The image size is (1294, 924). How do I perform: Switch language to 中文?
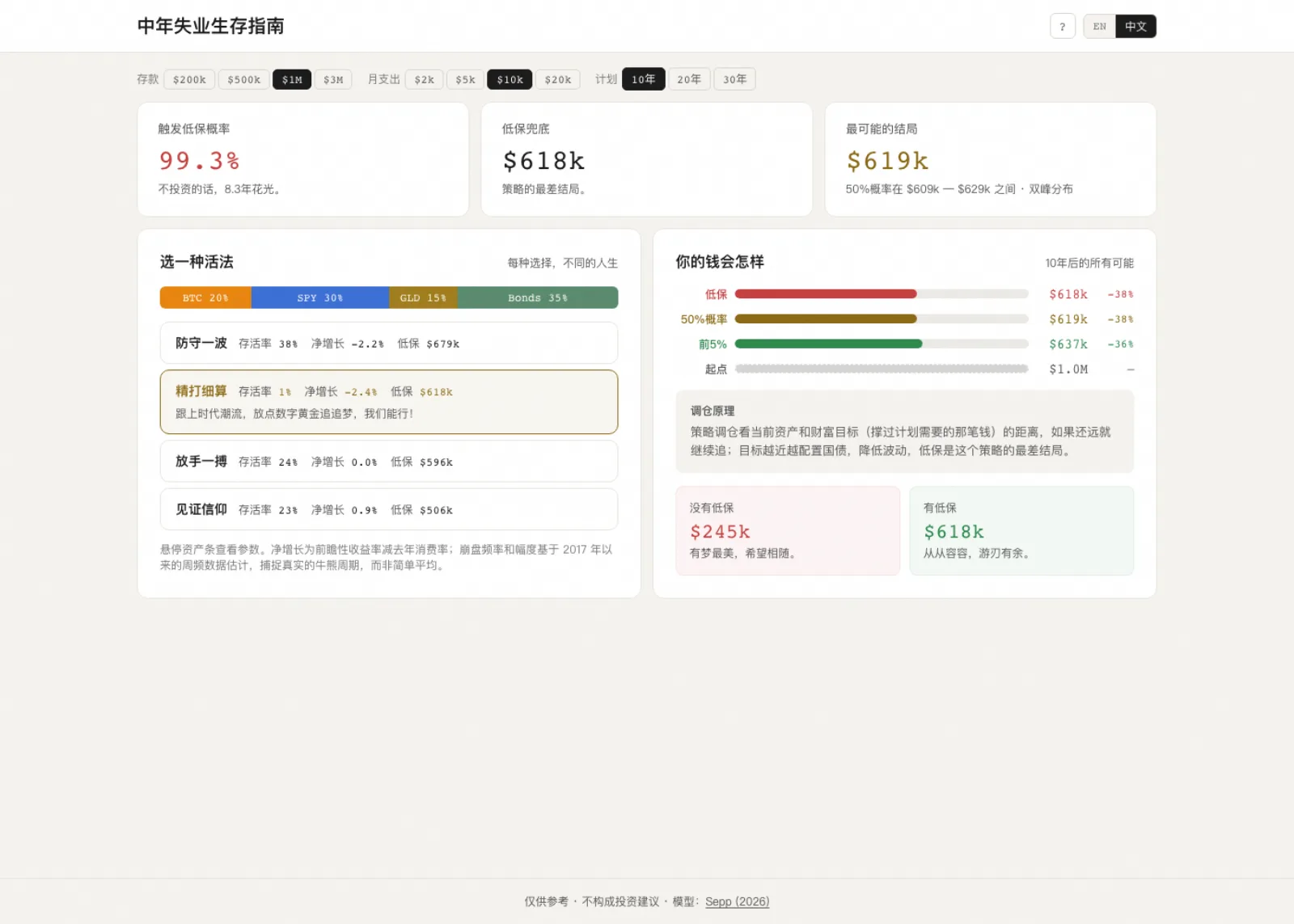(1135, 27)
